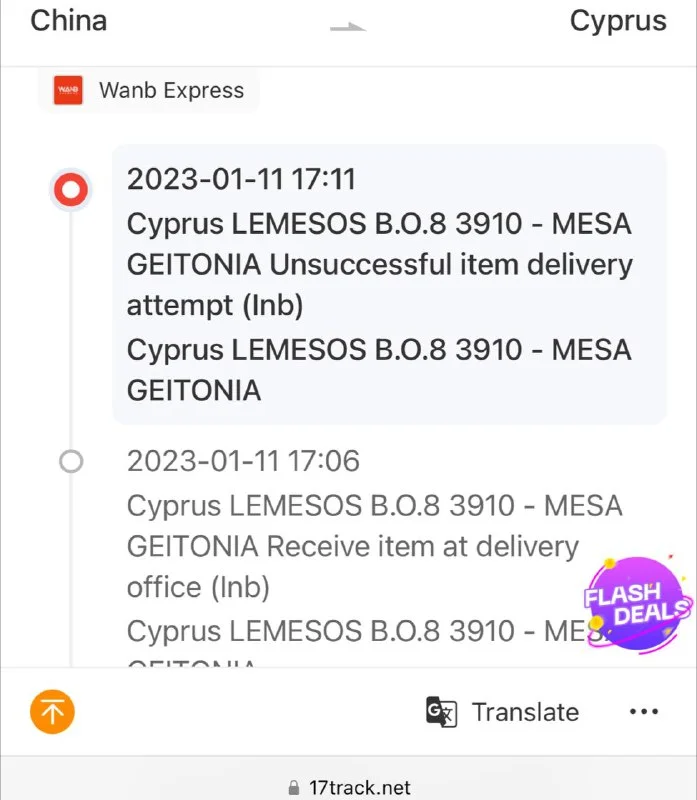Select the red latest-event timeline marker

click(x=71, y=189)
